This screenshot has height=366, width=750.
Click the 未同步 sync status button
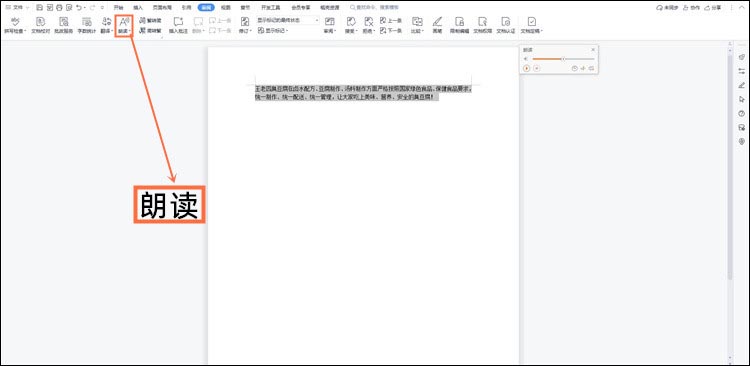coord(667,8)
